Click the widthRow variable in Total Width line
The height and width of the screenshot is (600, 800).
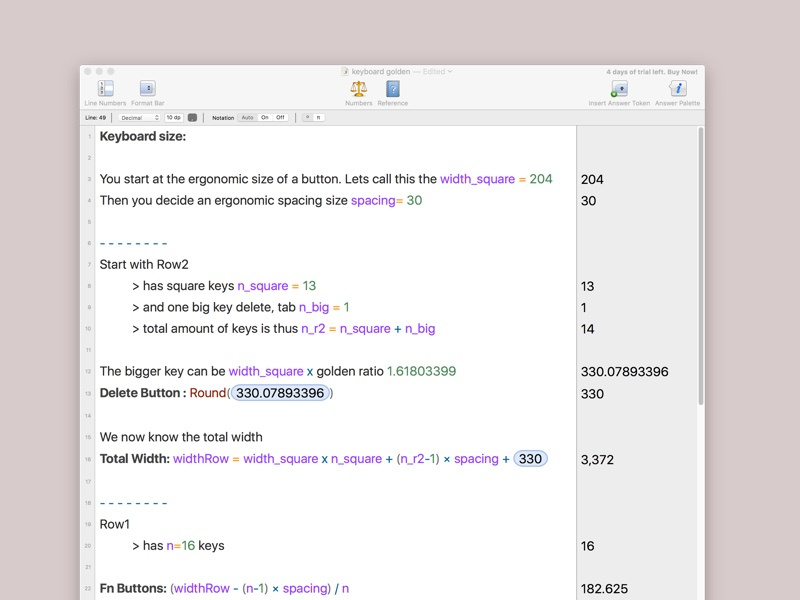point(201,459)
